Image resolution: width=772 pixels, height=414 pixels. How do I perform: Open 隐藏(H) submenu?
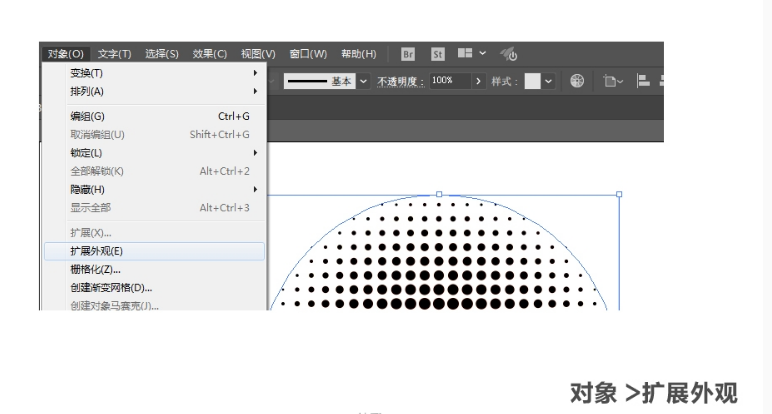(155, 189)
